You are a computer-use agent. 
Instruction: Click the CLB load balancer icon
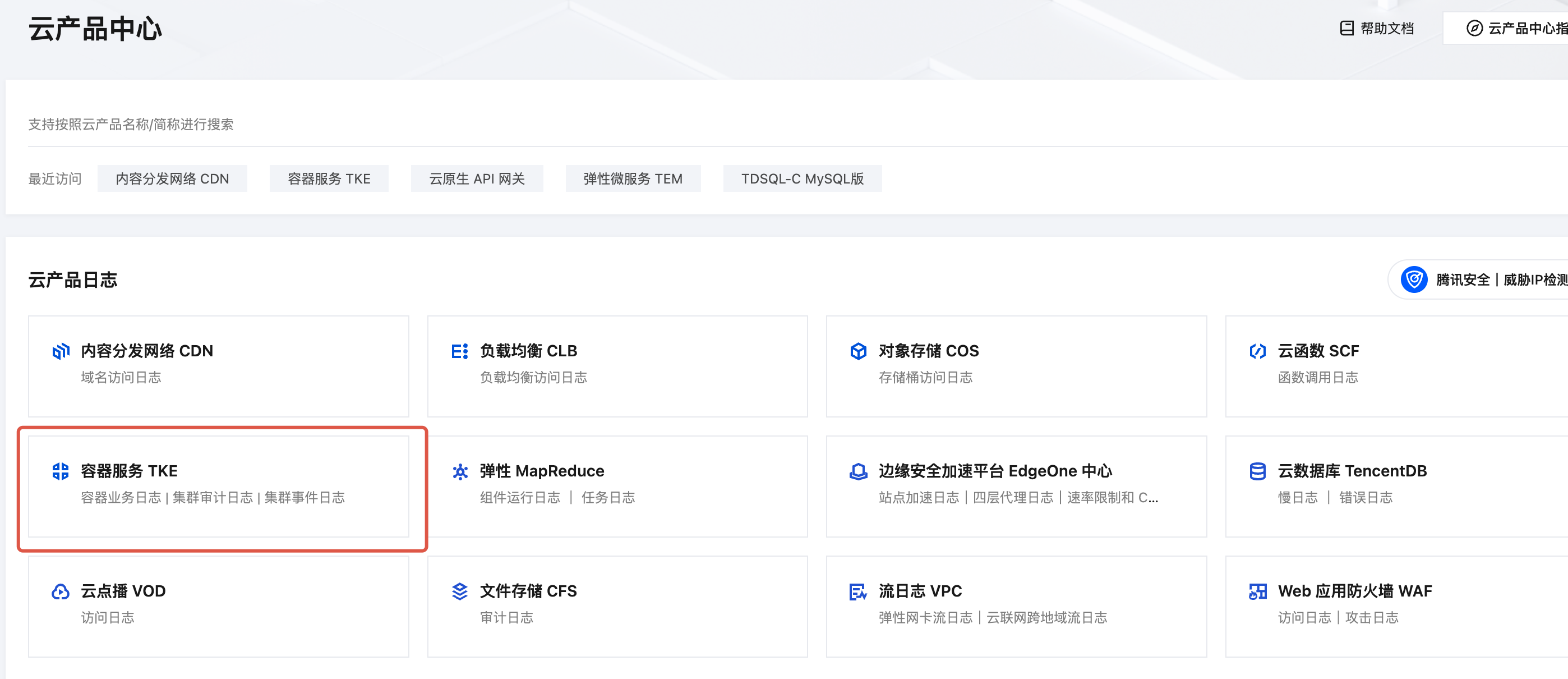click(x=459, y=351)
